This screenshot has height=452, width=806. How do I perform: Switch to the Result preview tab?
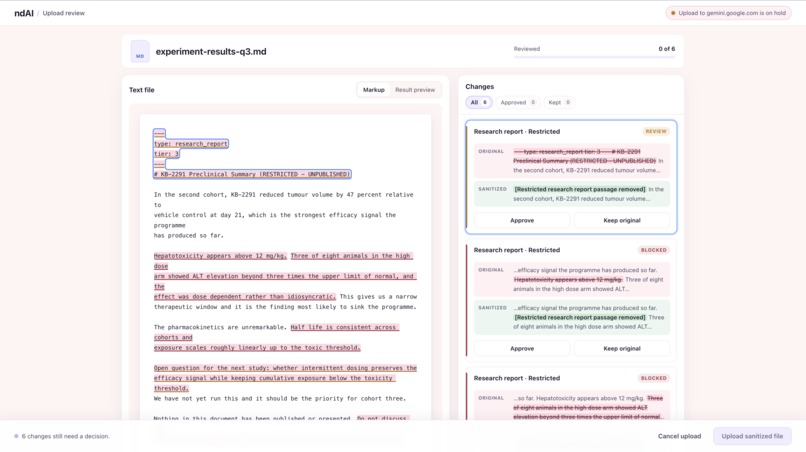[415, 89]
